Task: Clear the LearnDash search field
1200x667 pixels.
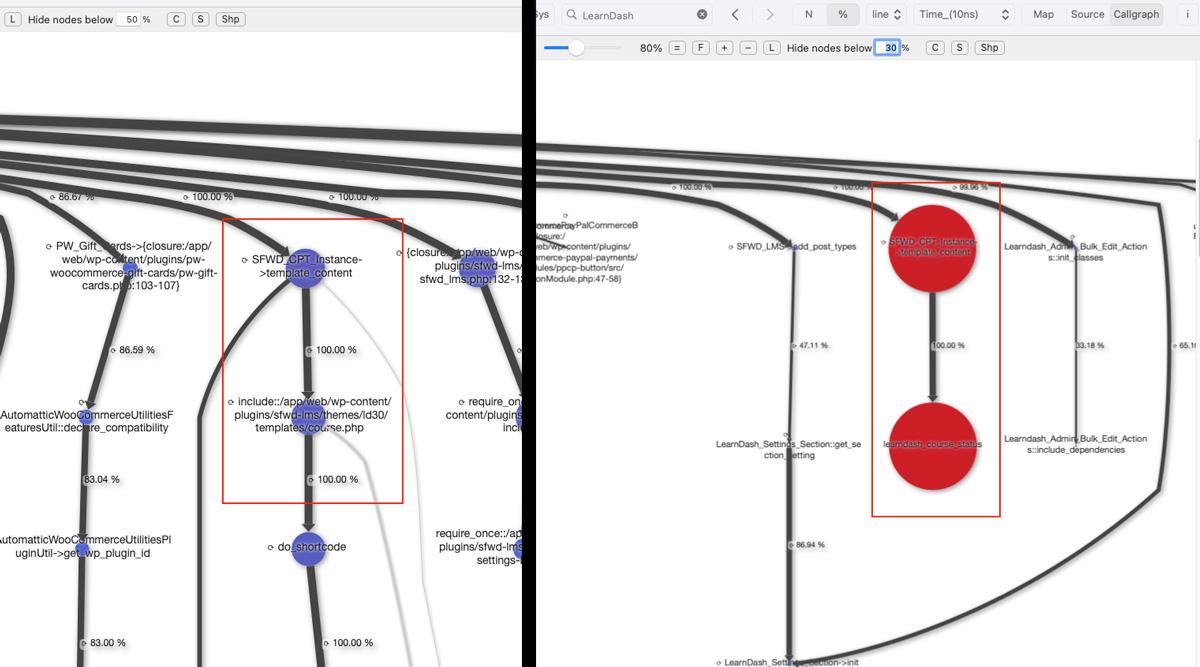Action: [702, 15]
